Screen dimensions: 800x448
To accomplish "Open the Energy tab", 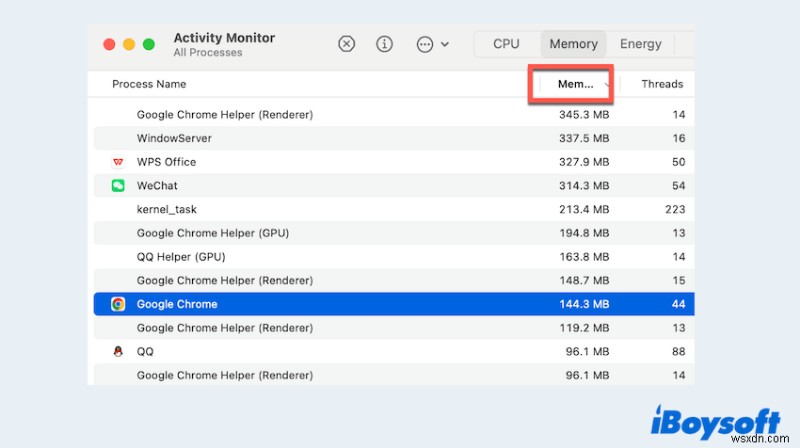I will tap(640, 44).
